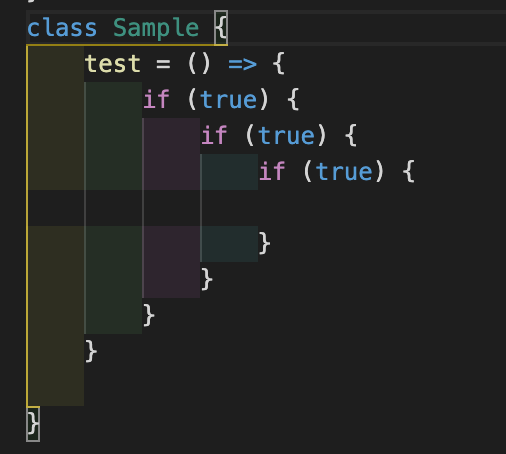Click the closing brace of the test function
The height and width of the screenshot is (454, 506).
click(91, 351)
